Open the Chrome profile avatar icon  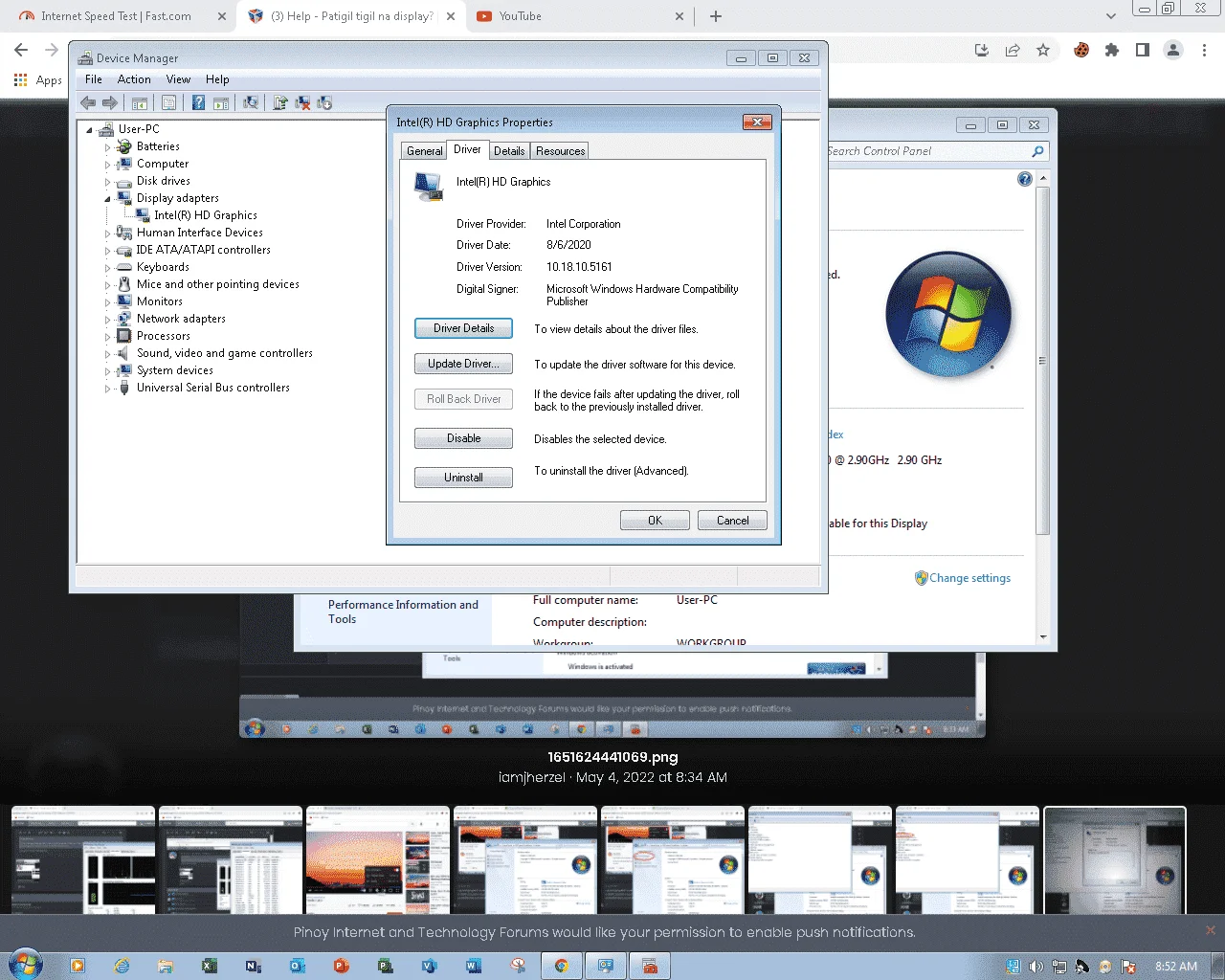pos(1173,50)
